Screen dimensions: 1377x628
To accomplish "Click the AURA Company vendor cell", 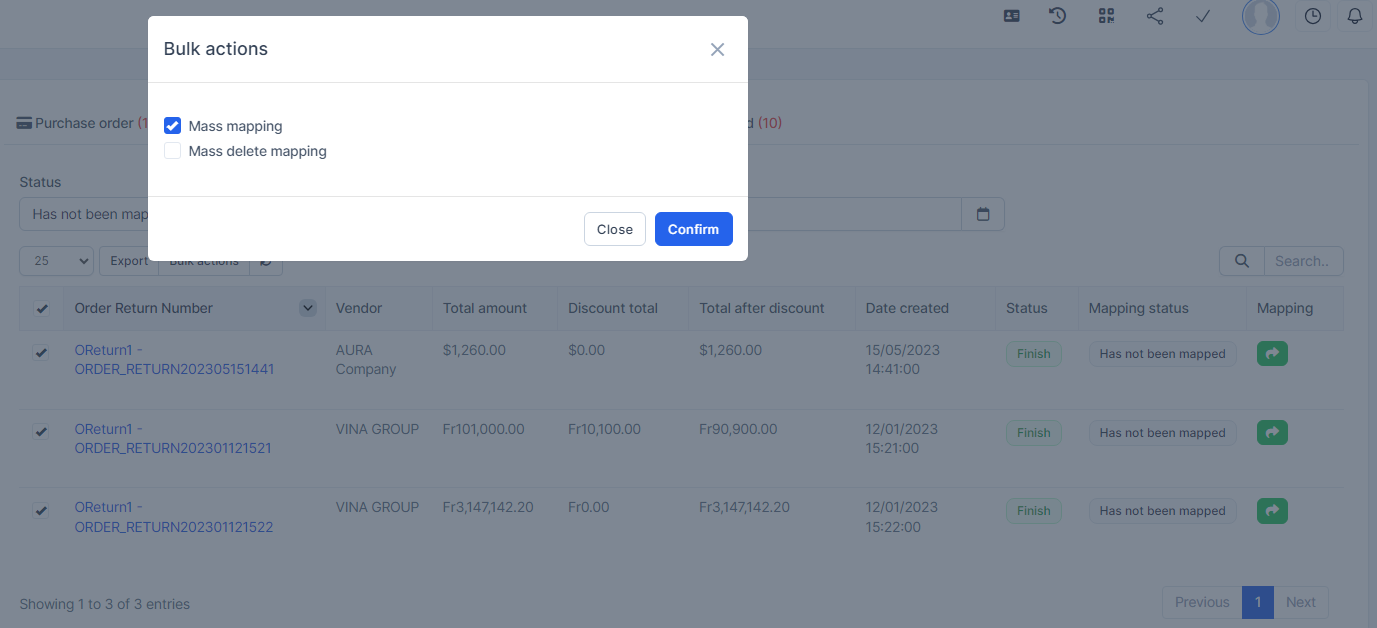I will (366, 360).
